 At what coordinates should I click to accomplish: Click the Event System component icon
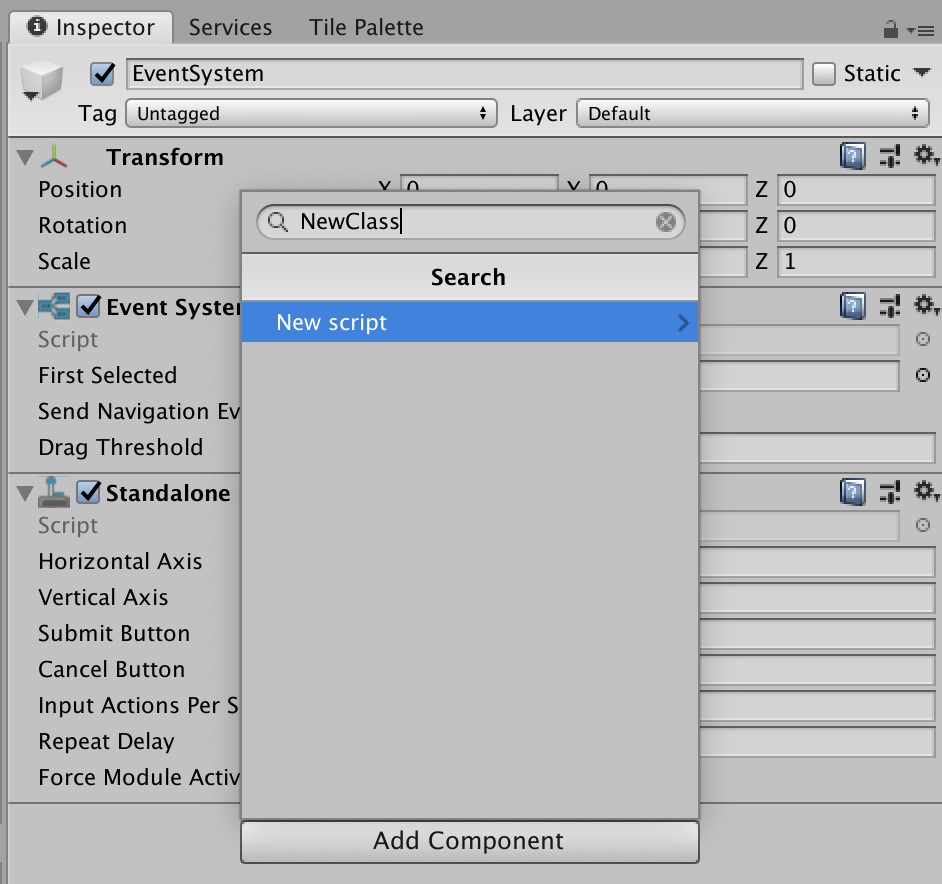(54, 306)
